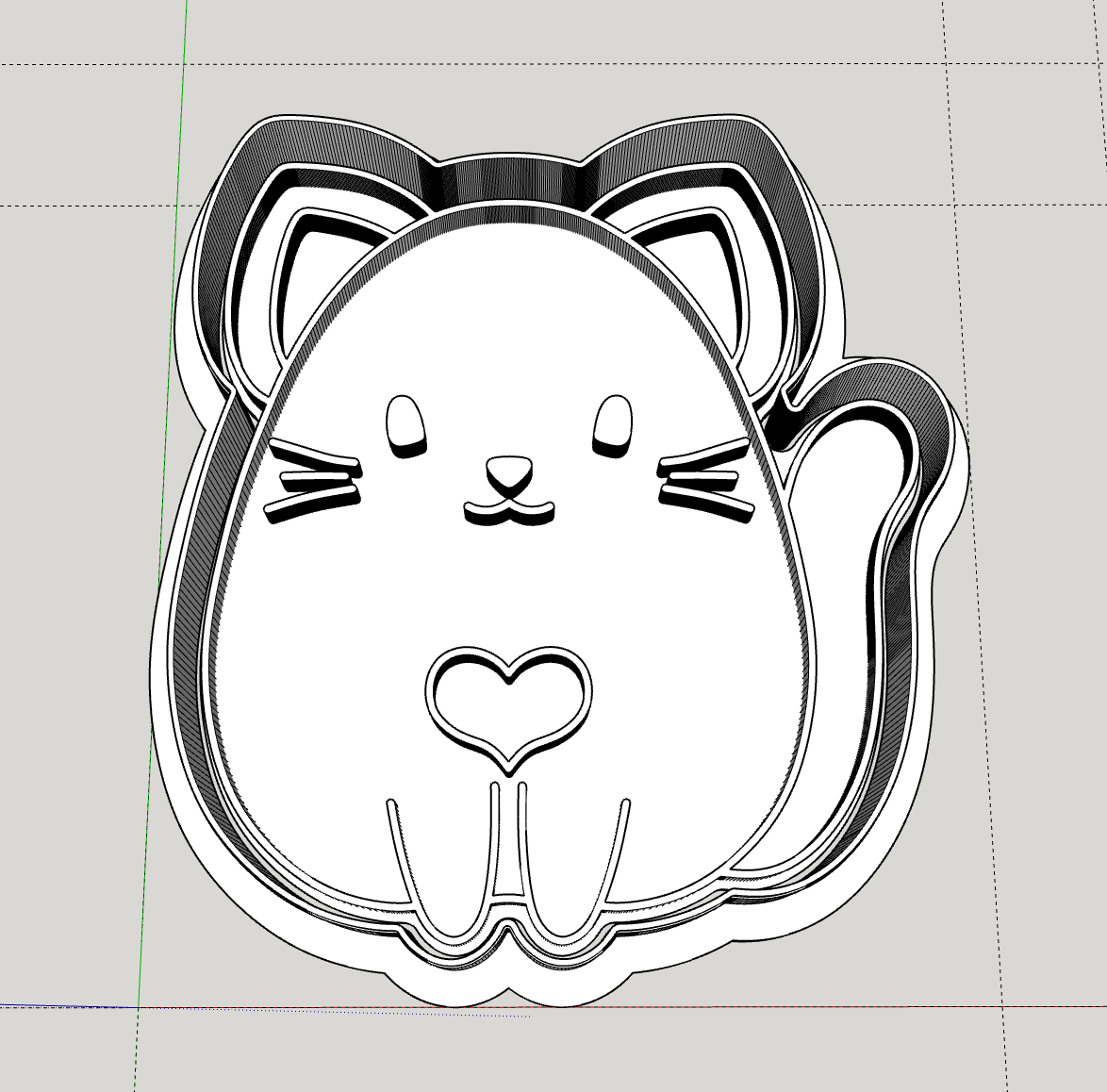The image size is (1107, 1092).
Task: Click the rightmost paw line
Action: 615,849
